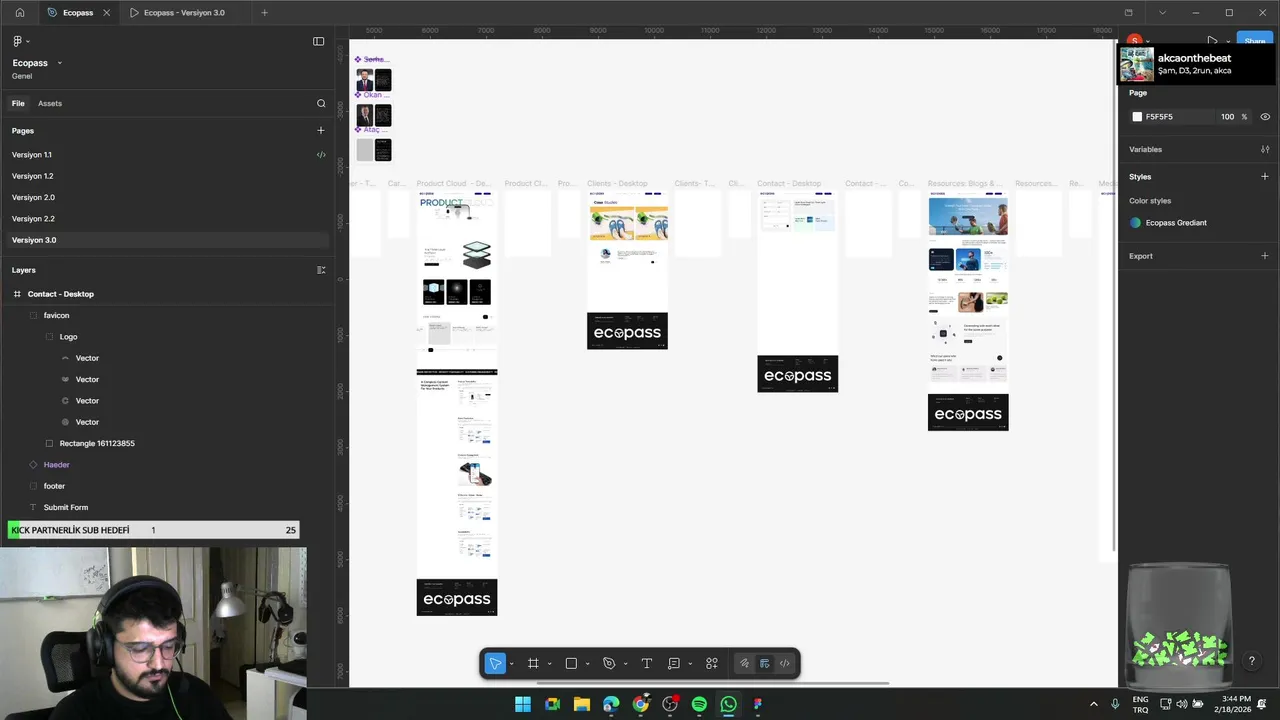Image resolution: width=1280 pixels, height=720 pixels.
Task: Open OBS Studio from the taskbar
Action: (670, 704)
